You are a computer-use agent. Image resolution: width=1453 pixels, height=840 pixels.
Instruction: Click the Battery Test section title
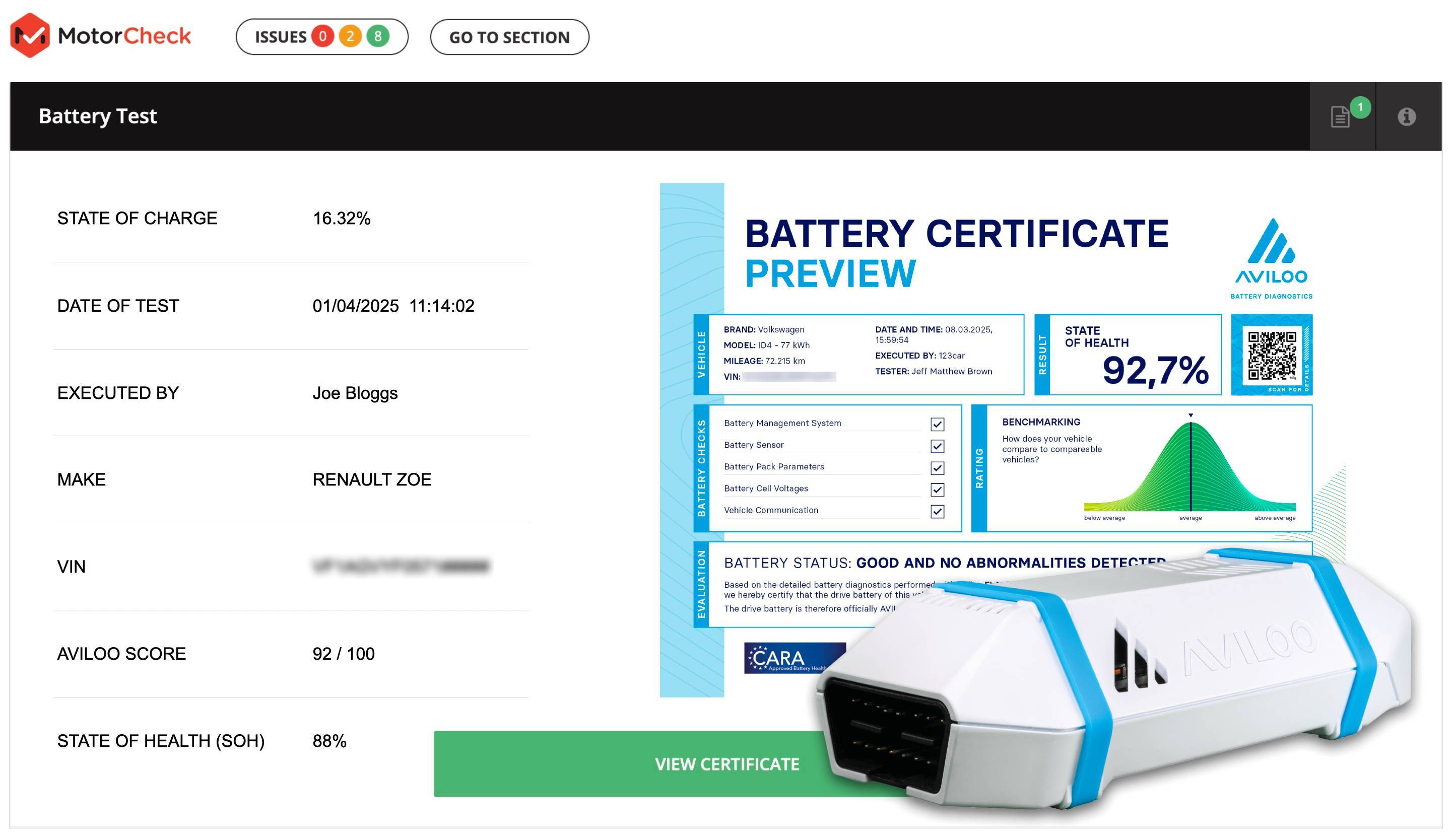[x=97, y=116]
